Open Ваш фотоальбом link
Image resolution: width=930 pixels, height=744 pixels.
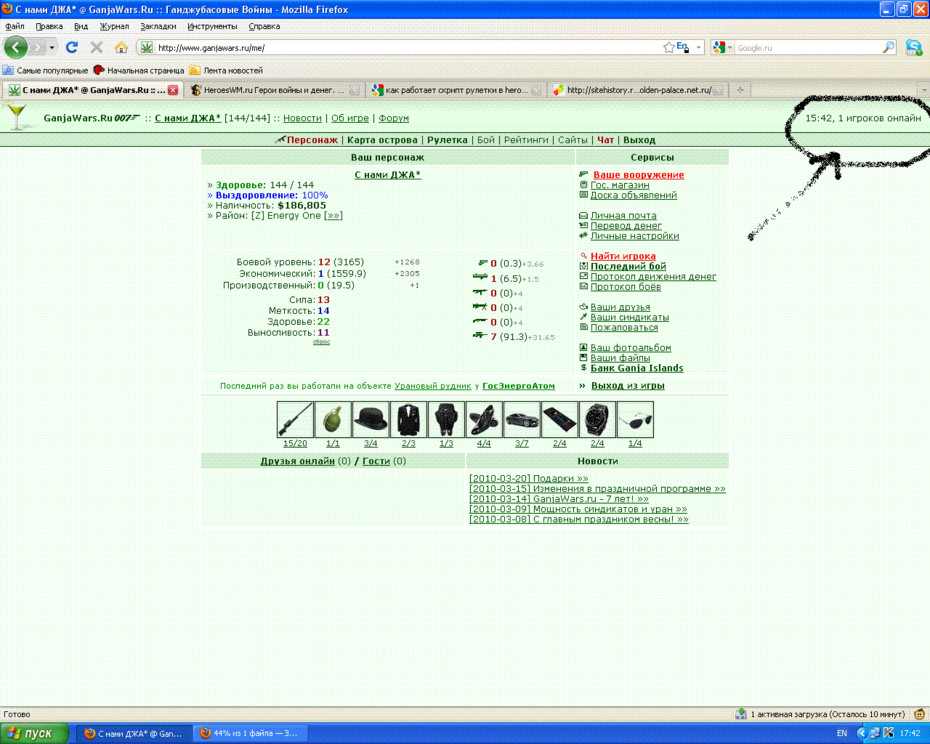point(630,348)
